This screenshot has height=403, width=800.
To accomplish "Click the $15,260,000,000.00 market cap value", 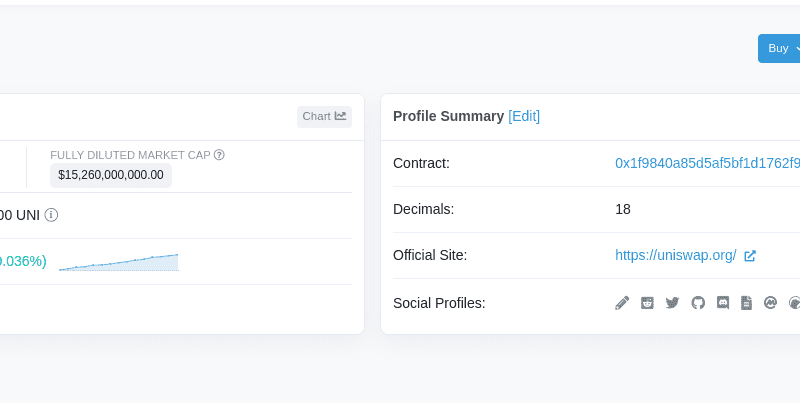I will (x=111, y=175).
